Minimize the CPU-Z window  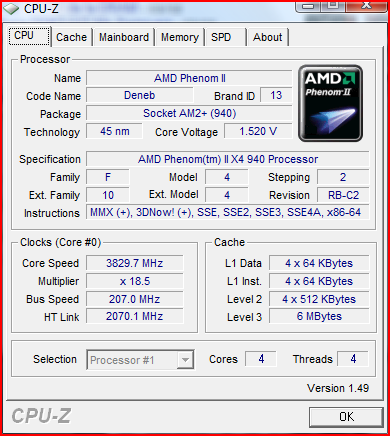click(309, 6)
